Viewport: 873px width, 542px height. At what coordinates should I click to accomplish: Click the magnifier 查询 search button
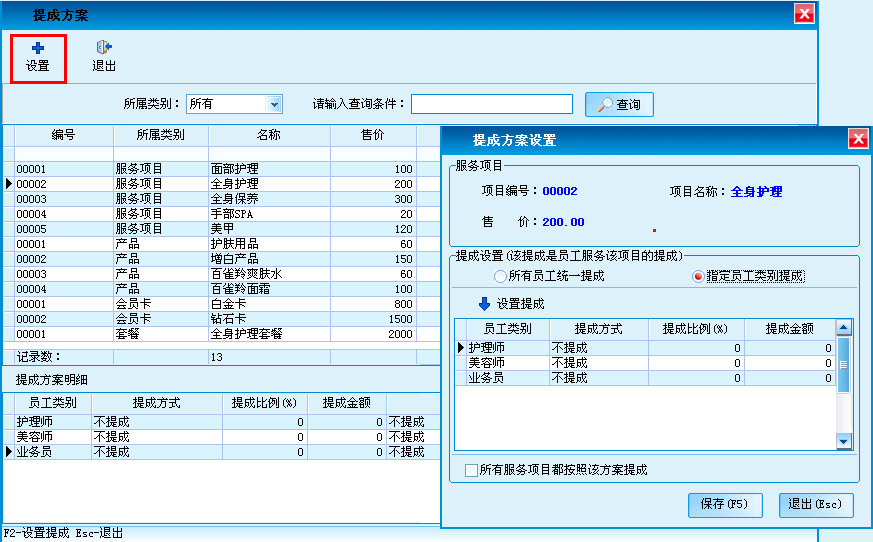point(619,104)
